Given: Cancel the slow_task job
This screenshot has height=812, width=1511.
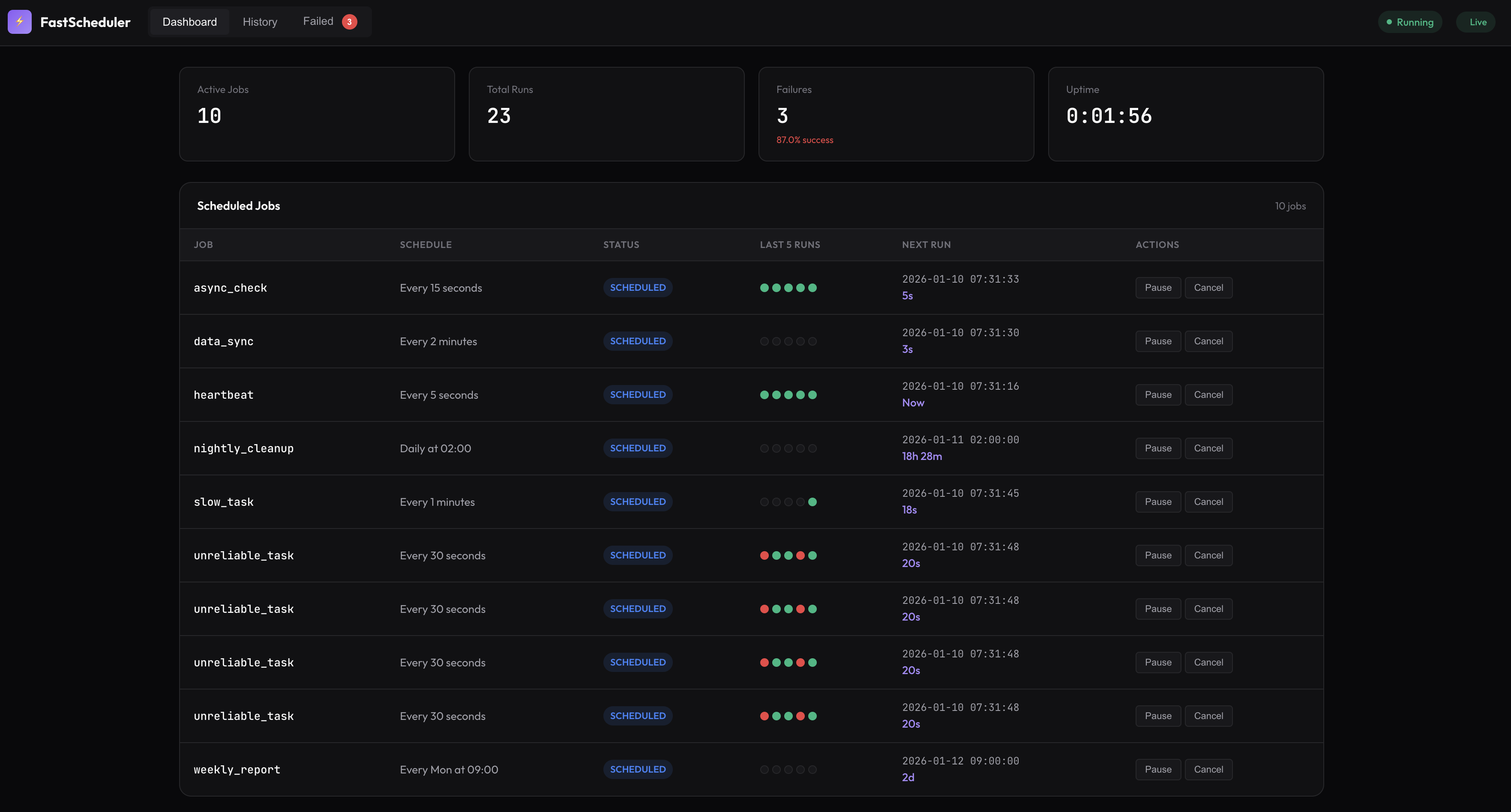Looking at the screenshot, I should coord(1208,502).
